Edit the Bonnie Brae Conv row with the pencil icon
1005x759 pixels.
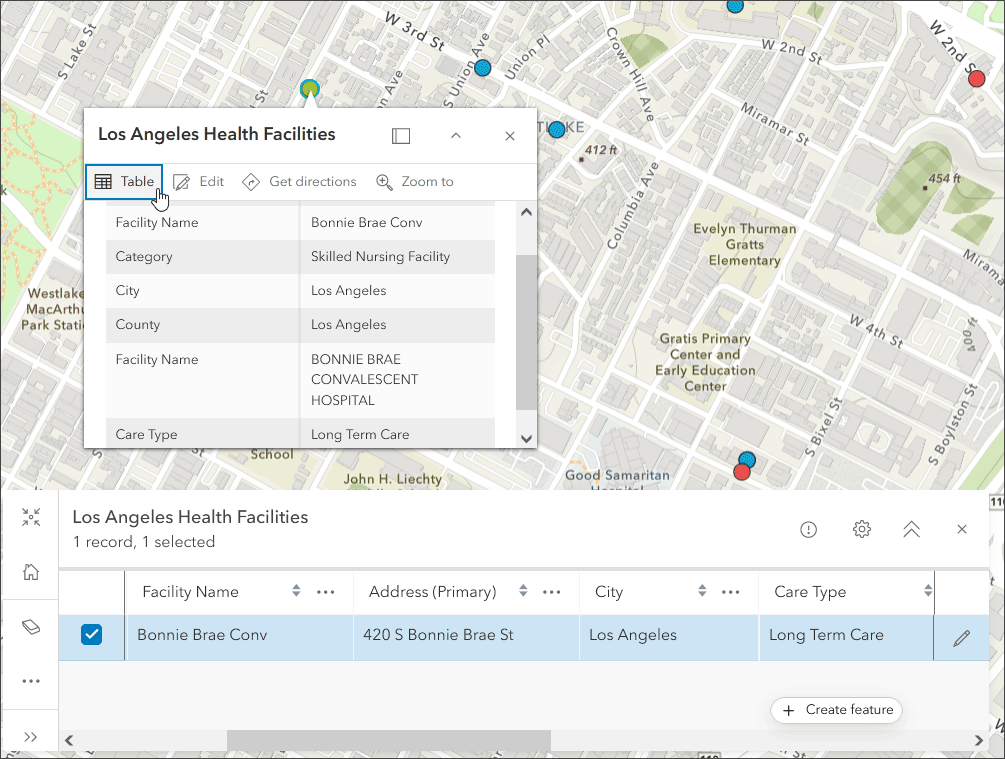961,638
